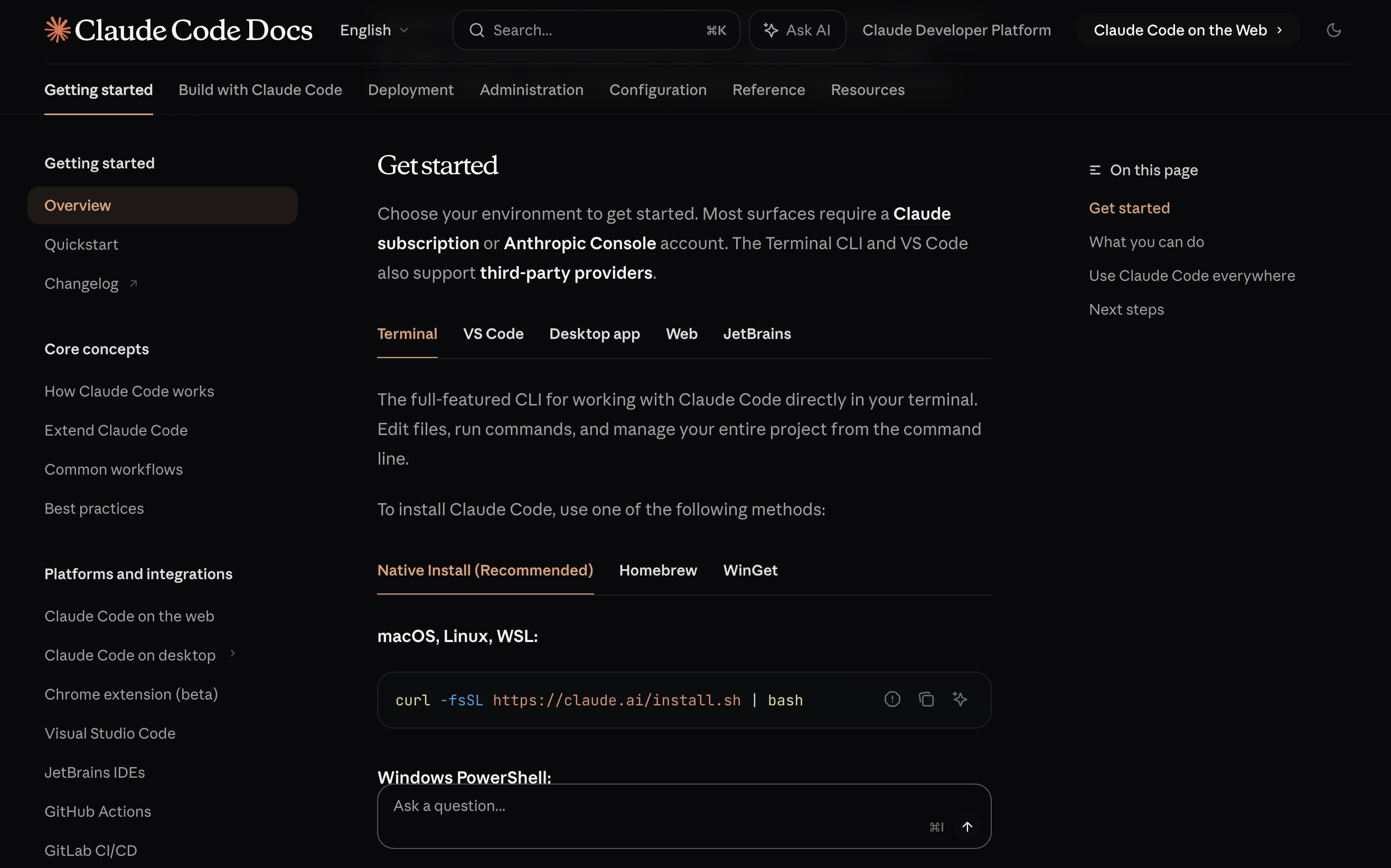This screenshot has width=1391, height=868.
Task: Click the On this page list icon
Action: pos(1094,170)
